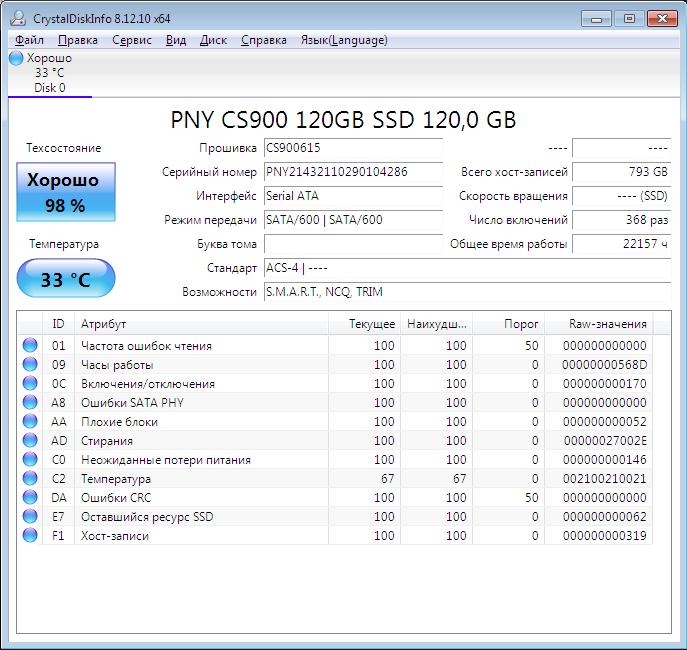Image resolution: width=687 pixels, height=650 pixels.
Task: Click the total host writes value 793 GB
Action: click(x=621, y=172)
